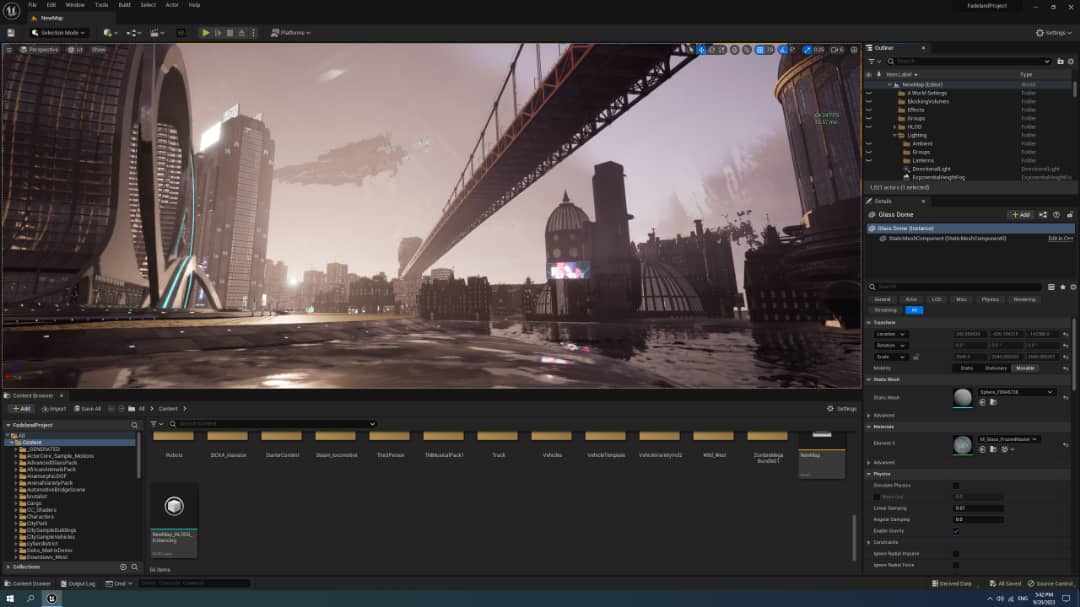The image size is (1080, 607).
Task: Open the Platforms dropdown
Action: click(291, 32)
